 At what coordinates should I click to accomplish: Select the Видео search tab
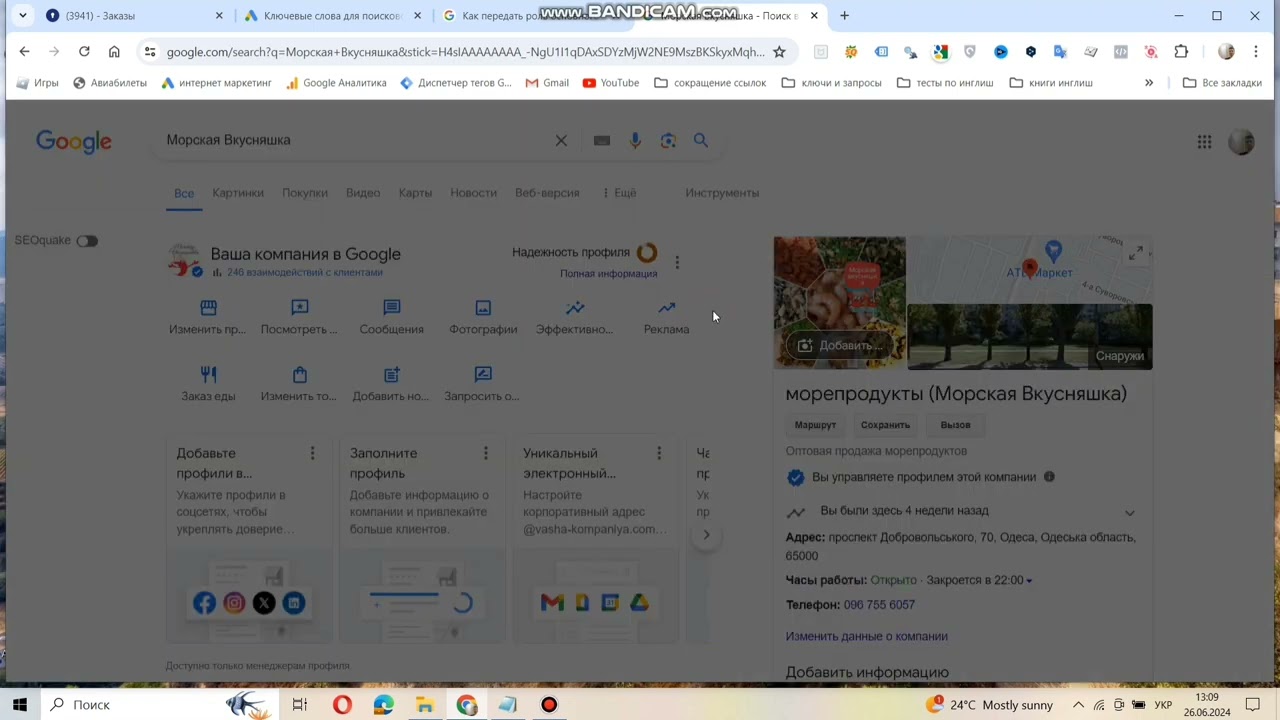click(363, 193)
